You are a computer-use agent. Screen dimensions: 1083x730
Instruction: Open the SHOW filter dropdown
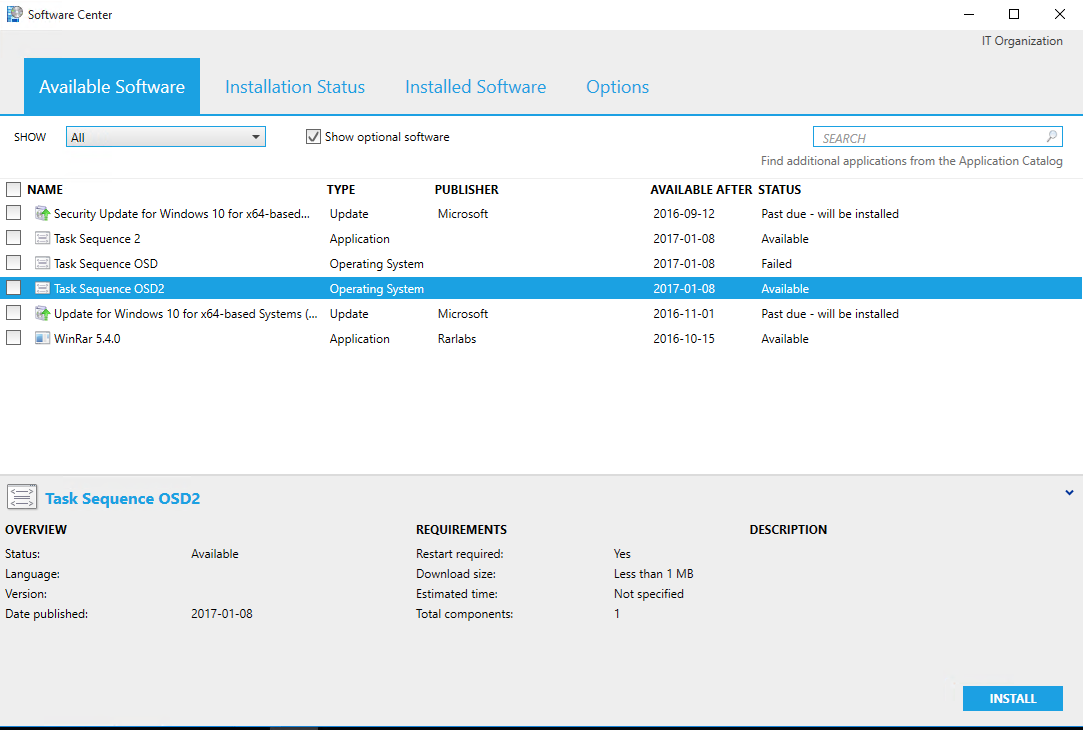(x=256, y=137)
